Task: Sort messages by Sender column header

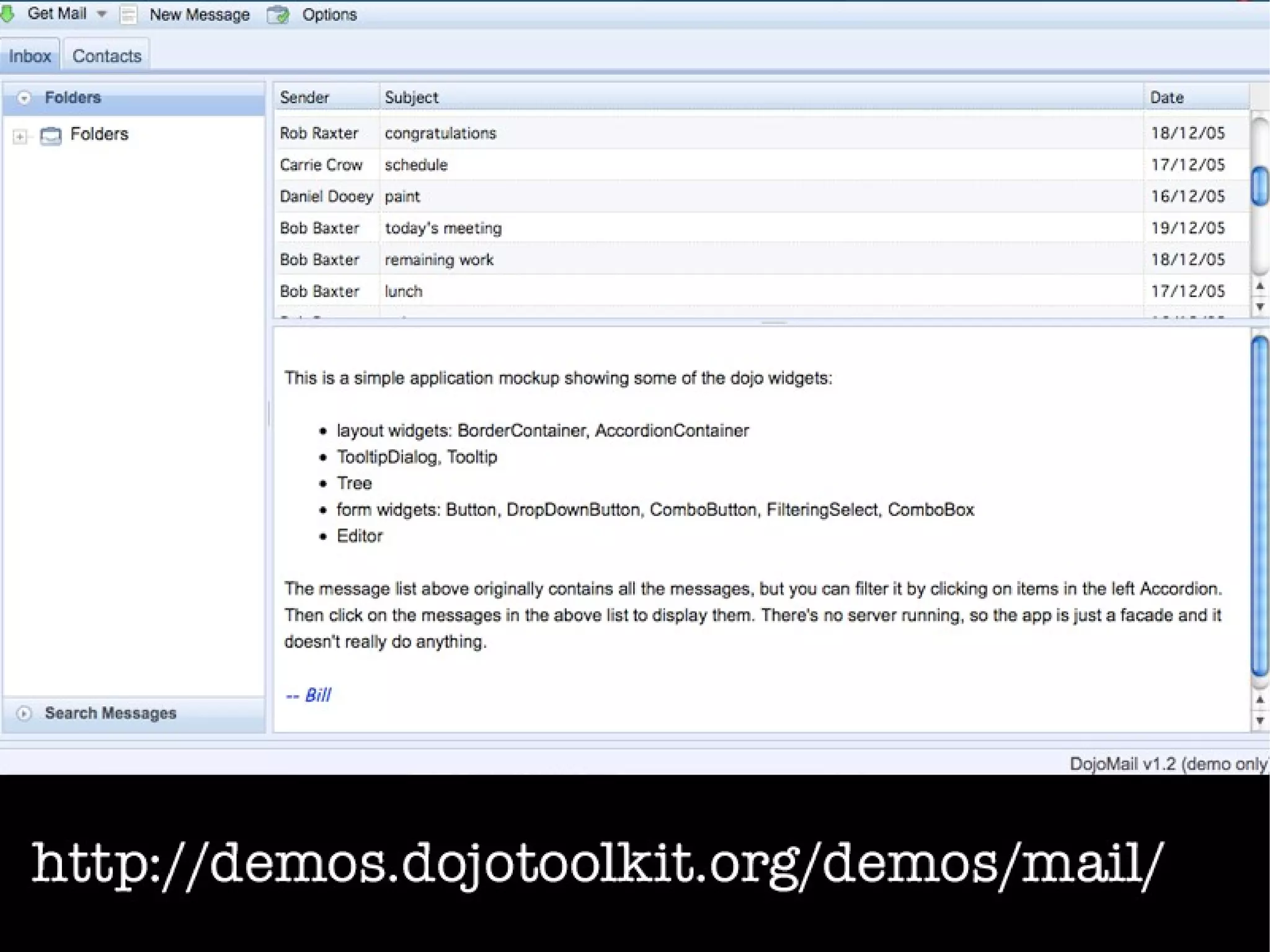Action: [x=304, y=97]
